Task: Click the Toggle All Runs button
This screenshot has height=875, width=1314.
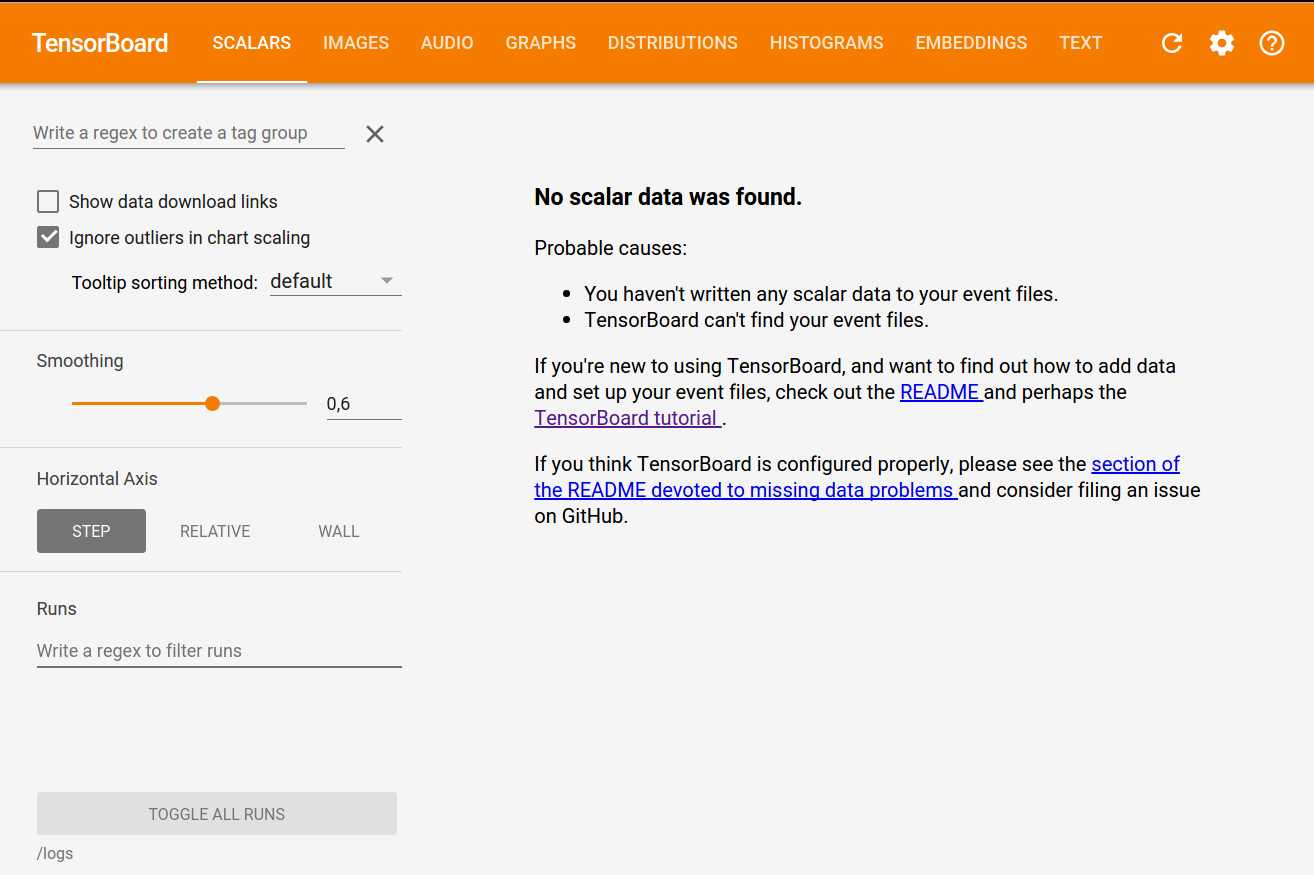Action: coord(217,814)
